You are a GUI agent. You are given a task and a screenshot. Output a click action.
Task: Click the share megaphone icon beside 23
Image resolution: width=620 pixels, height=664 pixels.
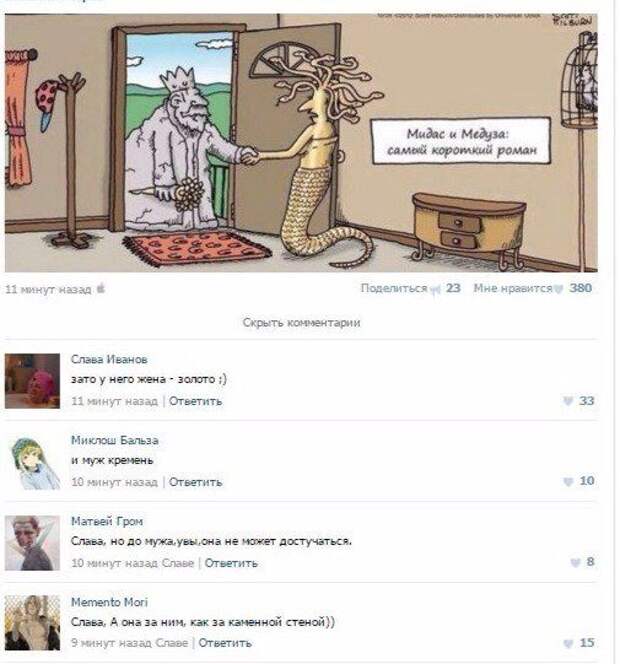point(435,289)
